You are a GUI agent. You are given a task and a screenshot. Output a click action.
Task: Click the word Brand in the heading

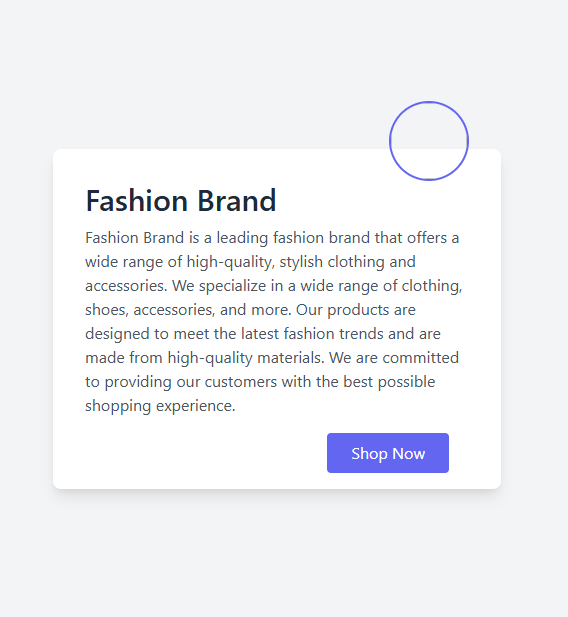click(237, 201)
